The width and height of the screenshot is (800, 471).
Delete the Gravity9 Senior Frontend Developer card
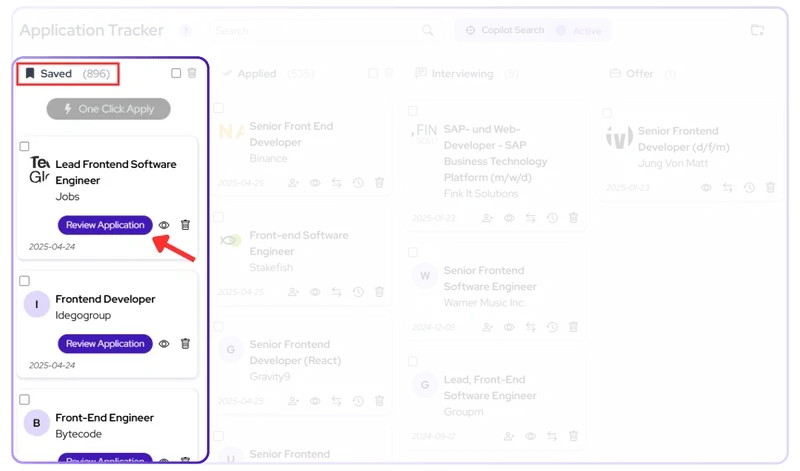(380, 401)
